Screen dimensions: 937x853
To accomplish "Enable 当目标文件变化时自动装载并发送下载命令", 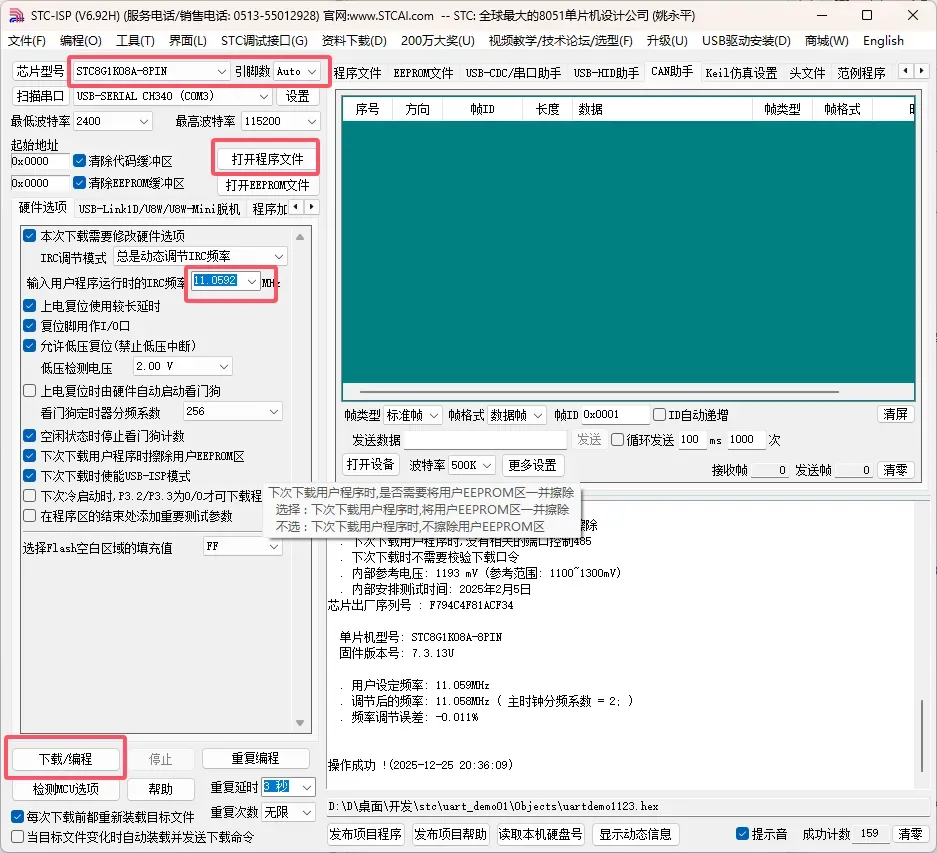I will pyautogui.click(x=18, y=837).
